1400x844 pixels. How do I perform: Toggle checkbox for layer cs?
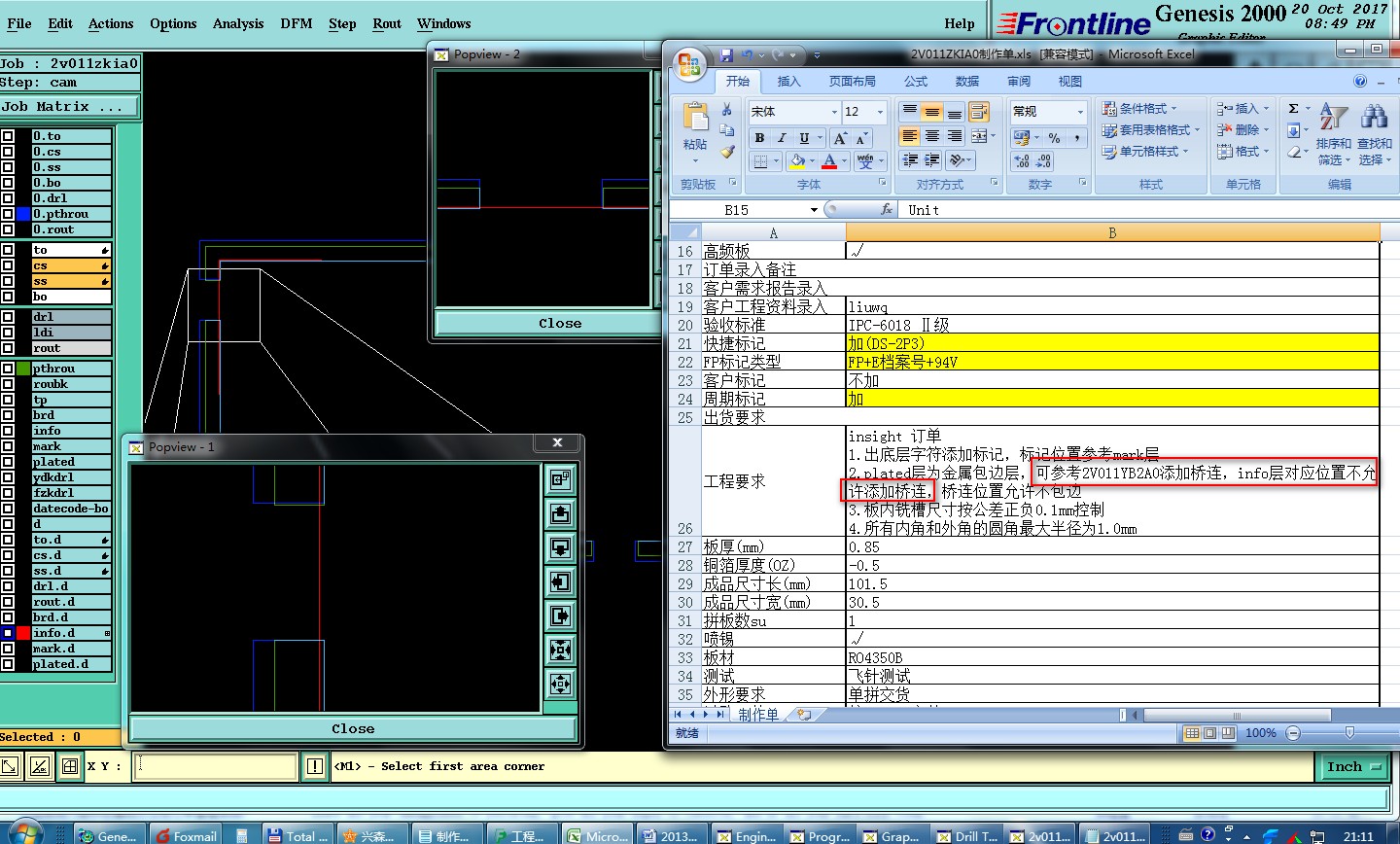click(x=8, y=265)
